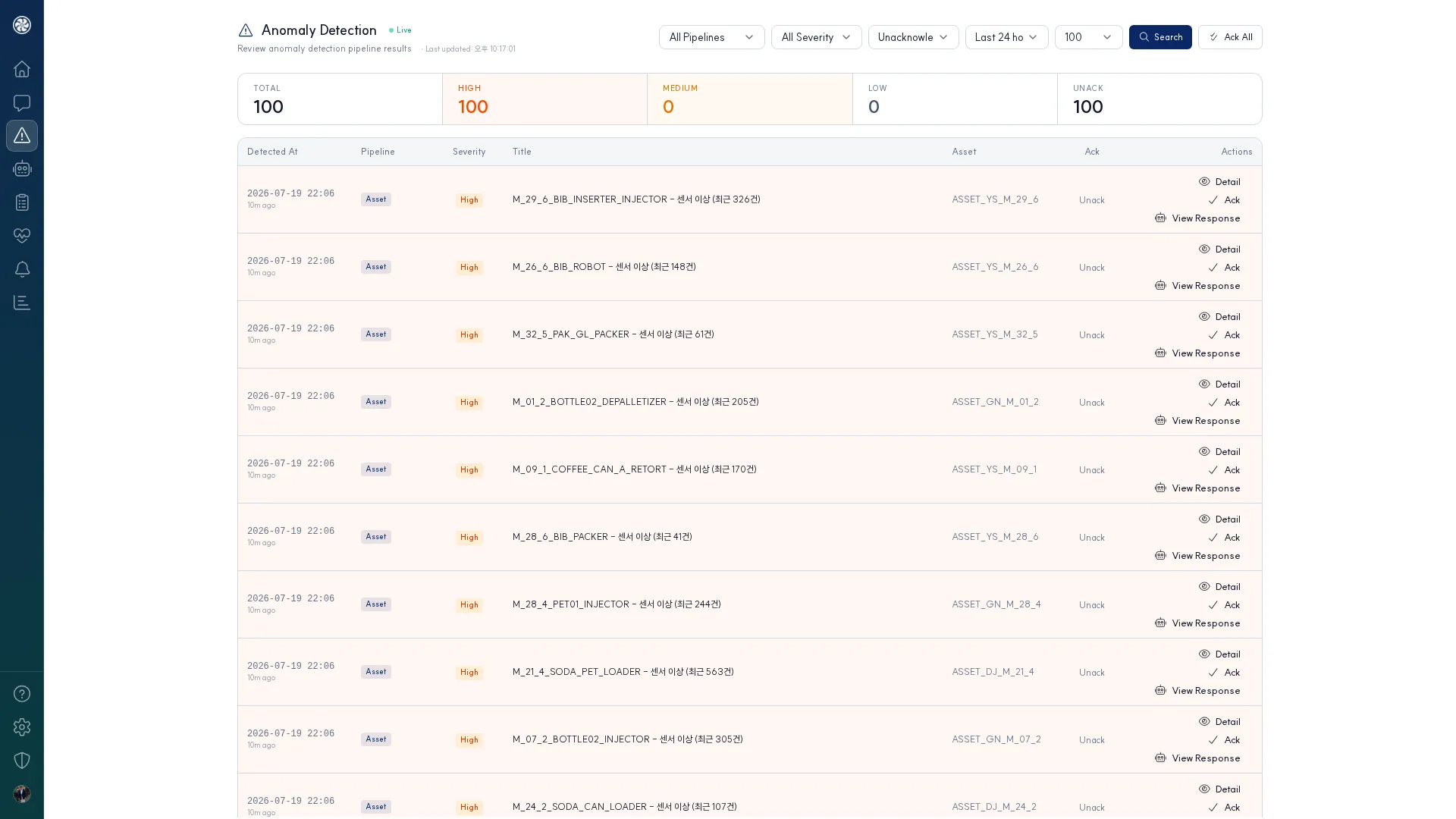Screen dimensions: 1456x819
Task: Filter by the HIGH severity summary card
Action: [x=544, y=99]
